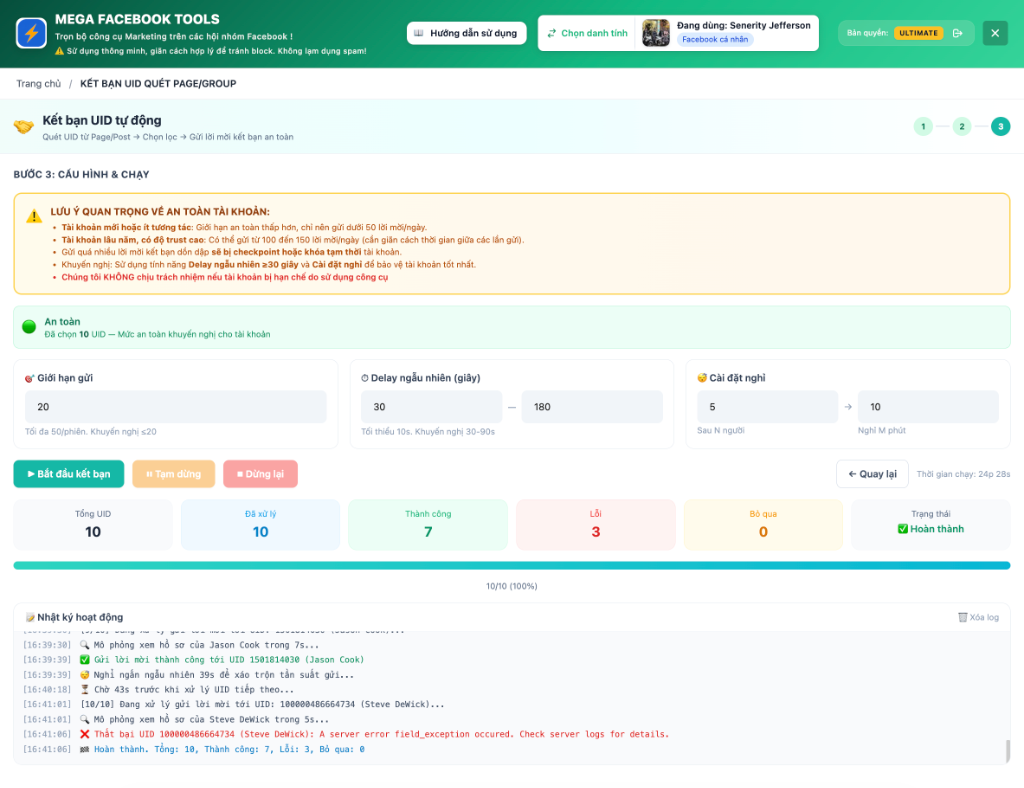
Task: Click the green An toàn status dot
Action: [29, 326]
